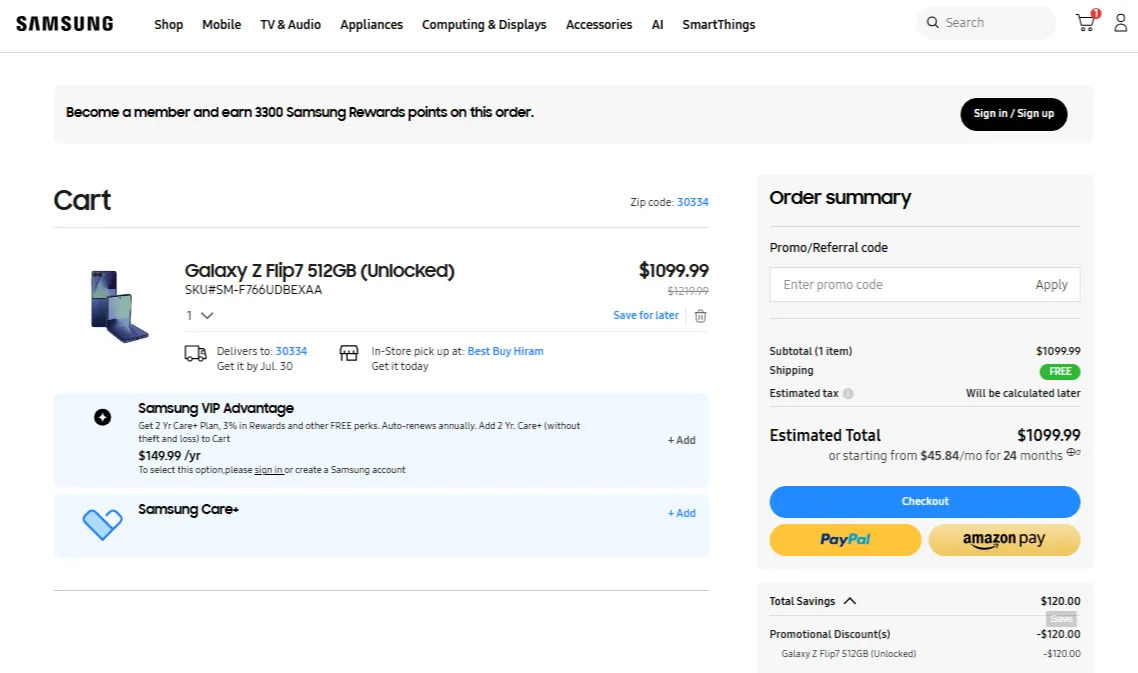1138x673 pixels.
Task: Add Samsung Care+ to cart
Action: point(681,513)
